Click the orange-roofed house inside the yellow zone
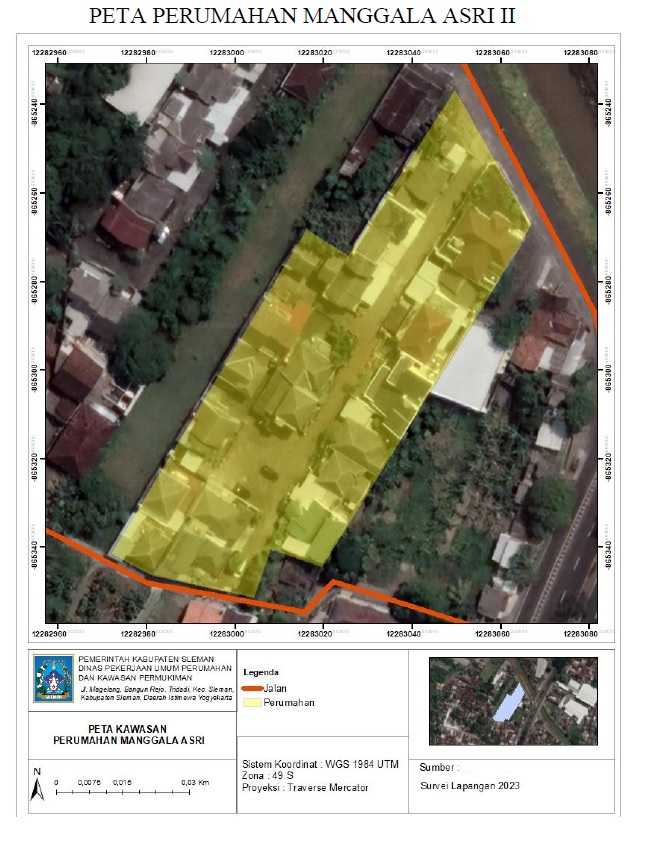This screenshot has height=841, width=648. (300, 315)
